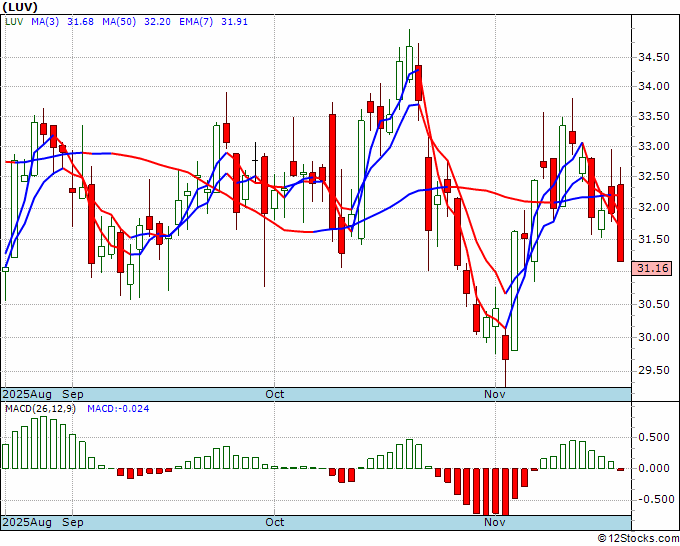Click 2025Aug on the price chart date axis

coord(27,394)
